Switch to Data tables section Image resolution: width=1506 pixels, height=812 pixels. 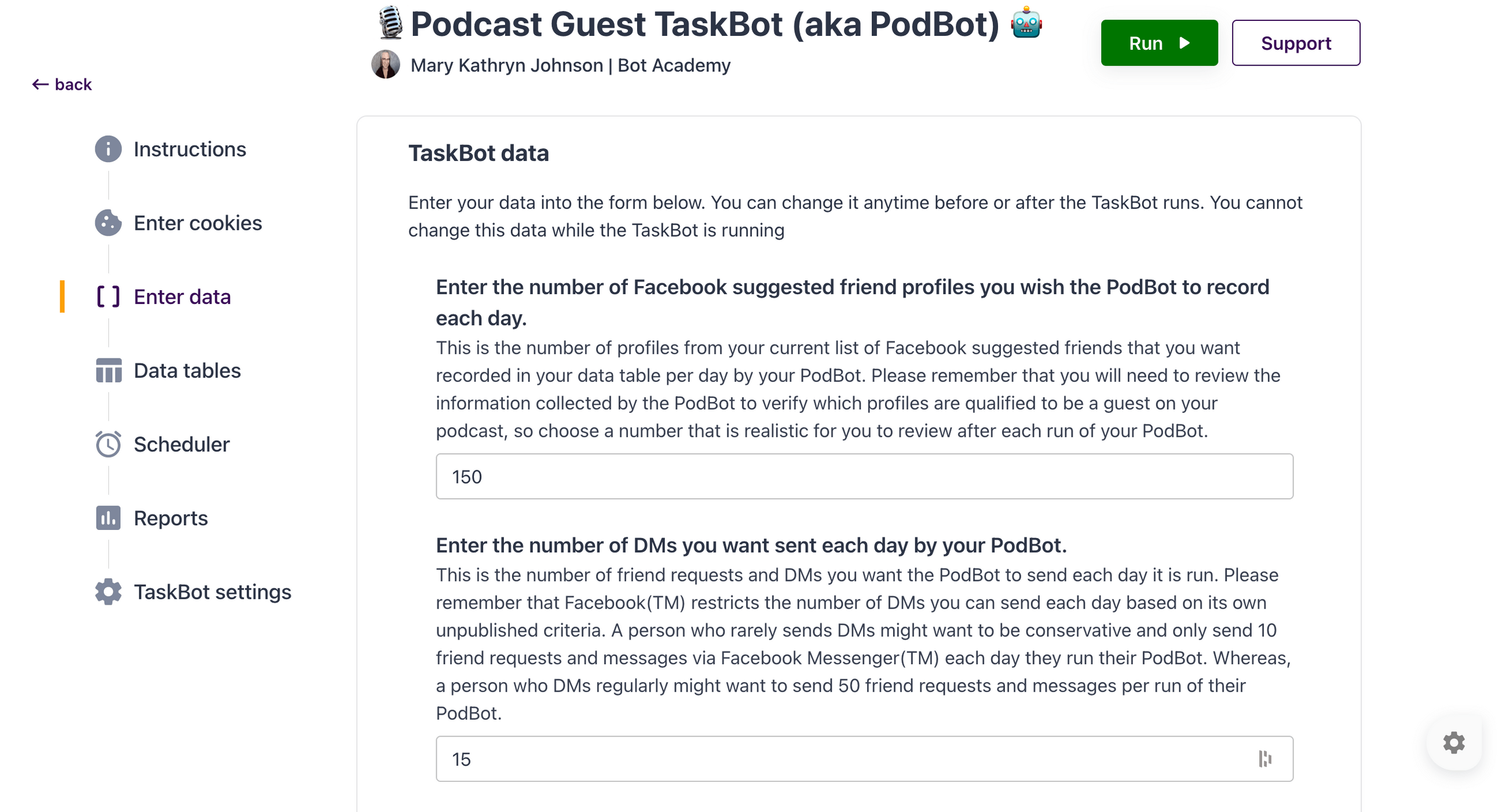187,371
